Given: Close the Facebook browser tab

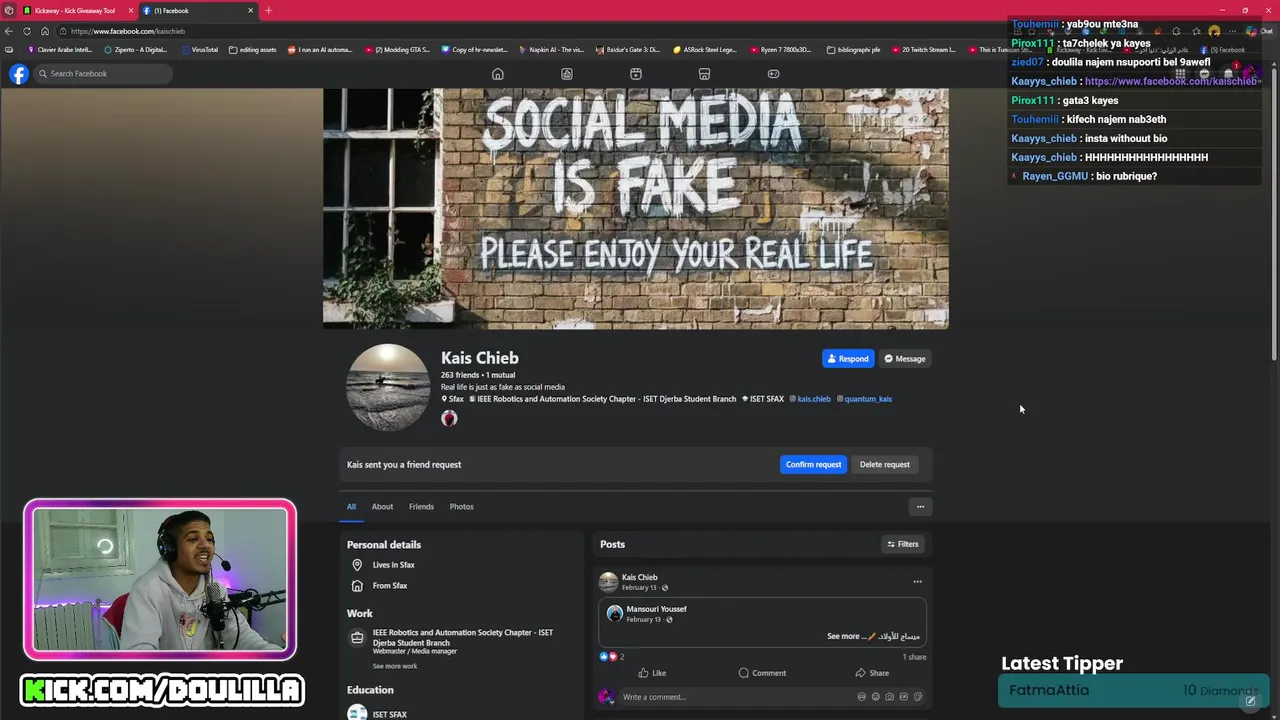Looking at the screenshot, I should (250, 10).
